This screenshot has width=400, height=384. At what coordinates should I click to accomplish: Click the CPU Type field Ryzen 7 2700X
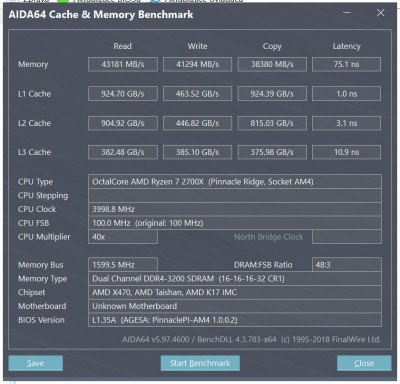tap(235, 182)
